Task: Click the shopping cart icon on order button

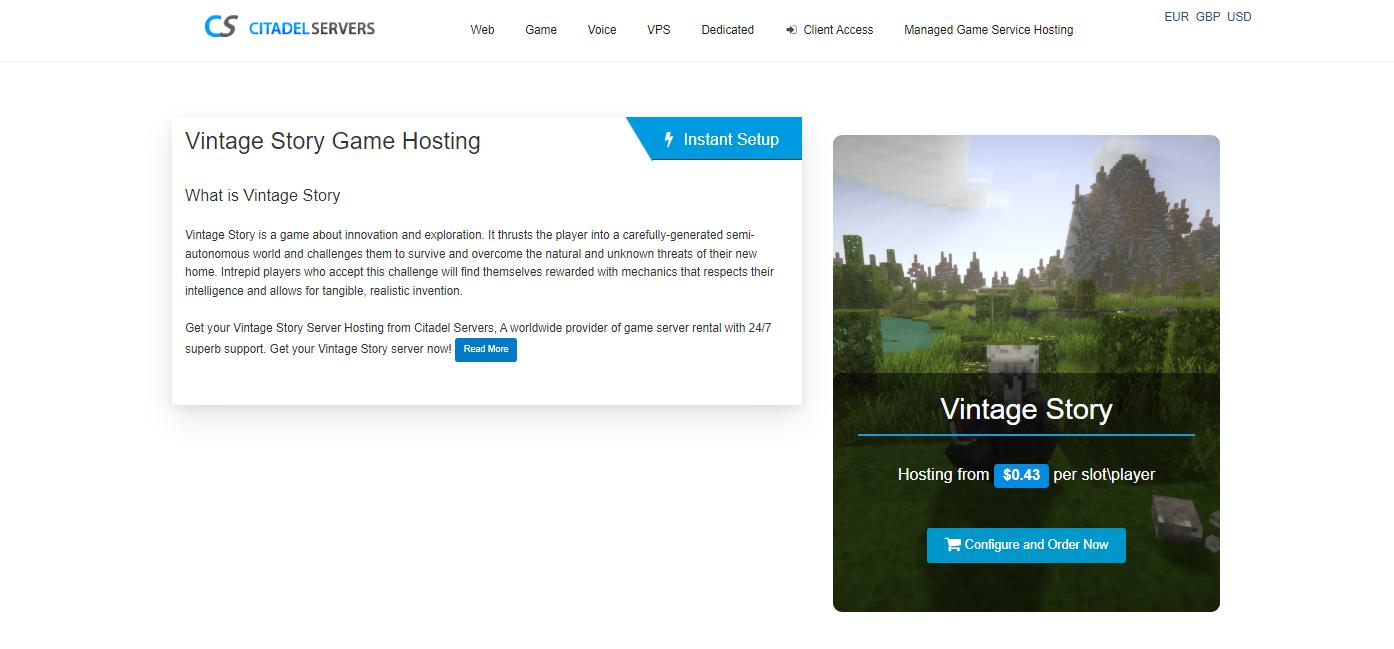Action: point(953,545)
